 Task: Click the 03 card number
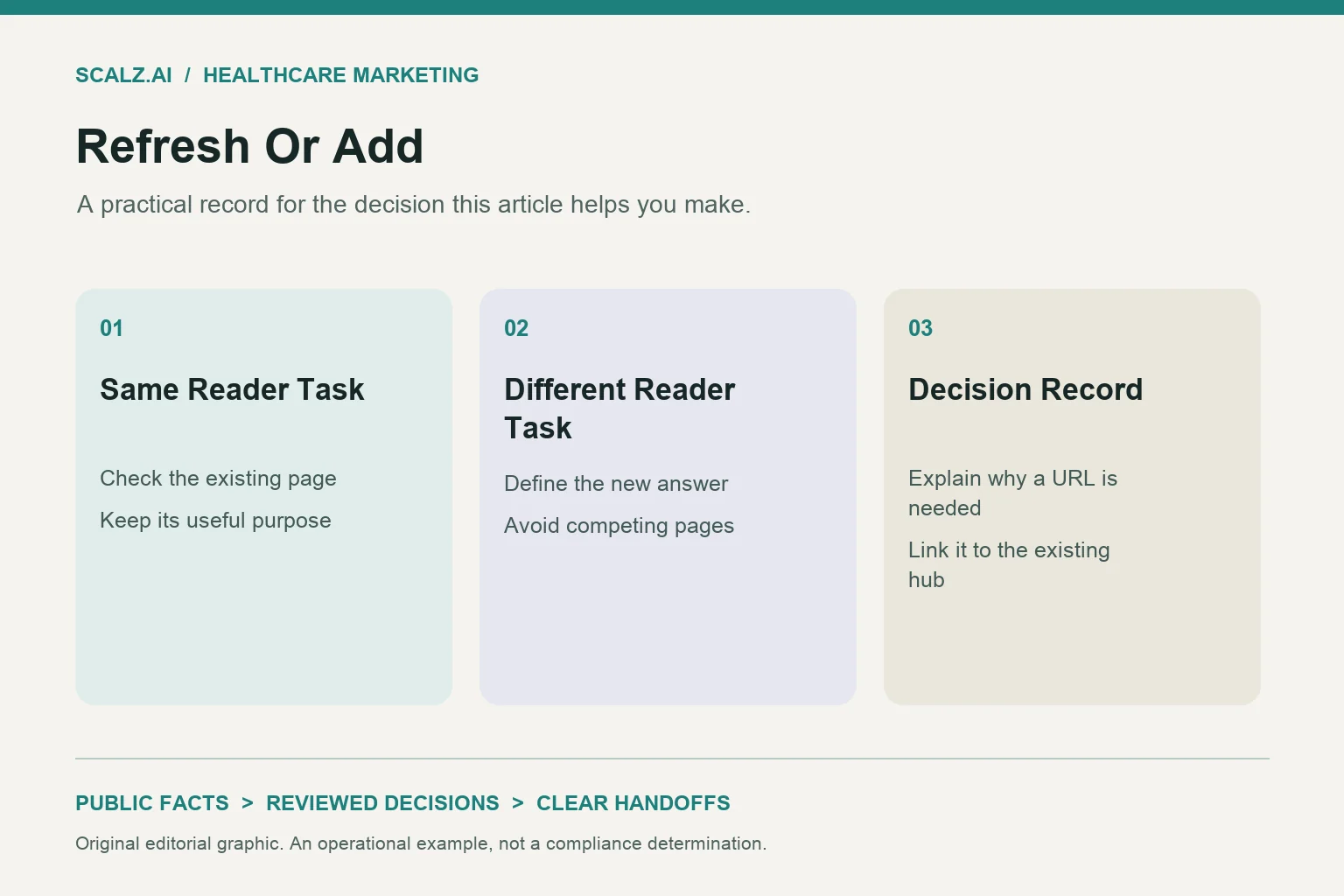click(x=920, y=328)
